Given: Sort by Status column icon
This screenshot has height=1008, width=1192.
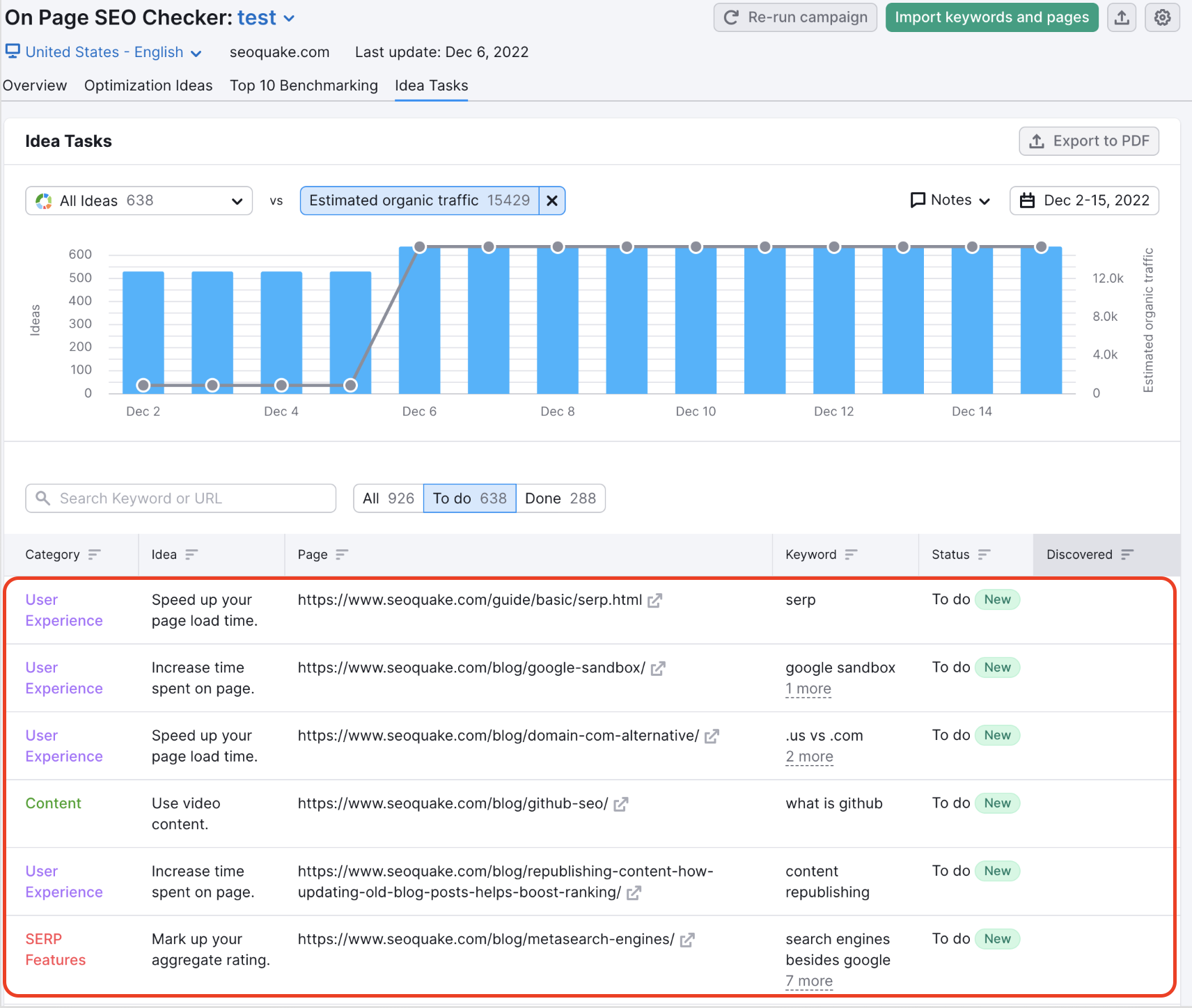Looking at the screenshot, I should point(984,554).
